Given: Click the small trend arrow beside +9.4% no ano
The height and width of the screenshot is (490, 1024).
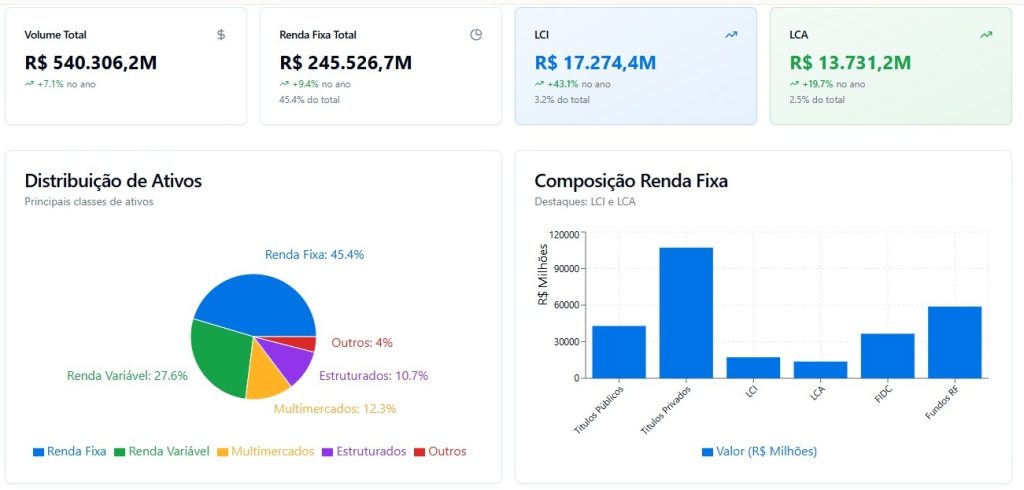Looking at the screenshot, I should [x=284, y=84].
